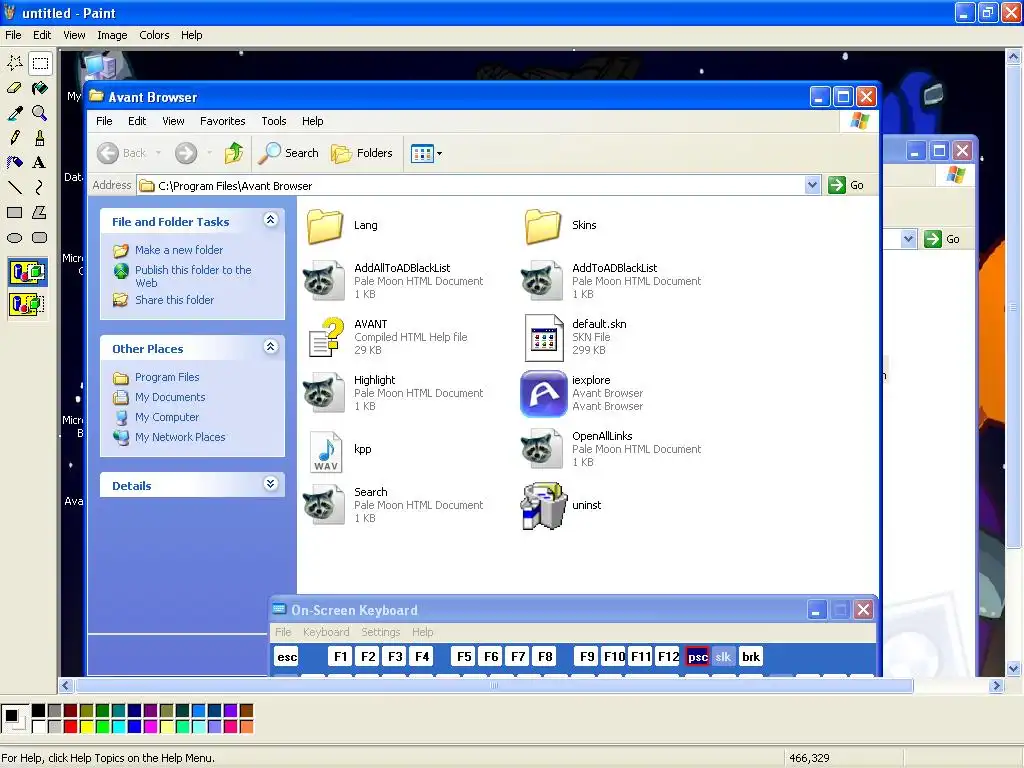Open Paint's File menu

click(13, 35)
